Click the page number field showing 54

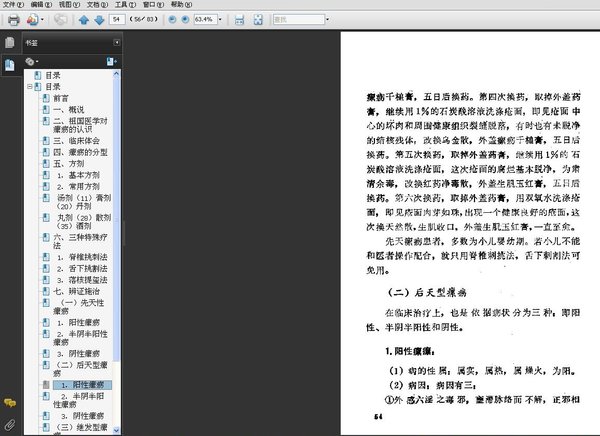[117, 19]
